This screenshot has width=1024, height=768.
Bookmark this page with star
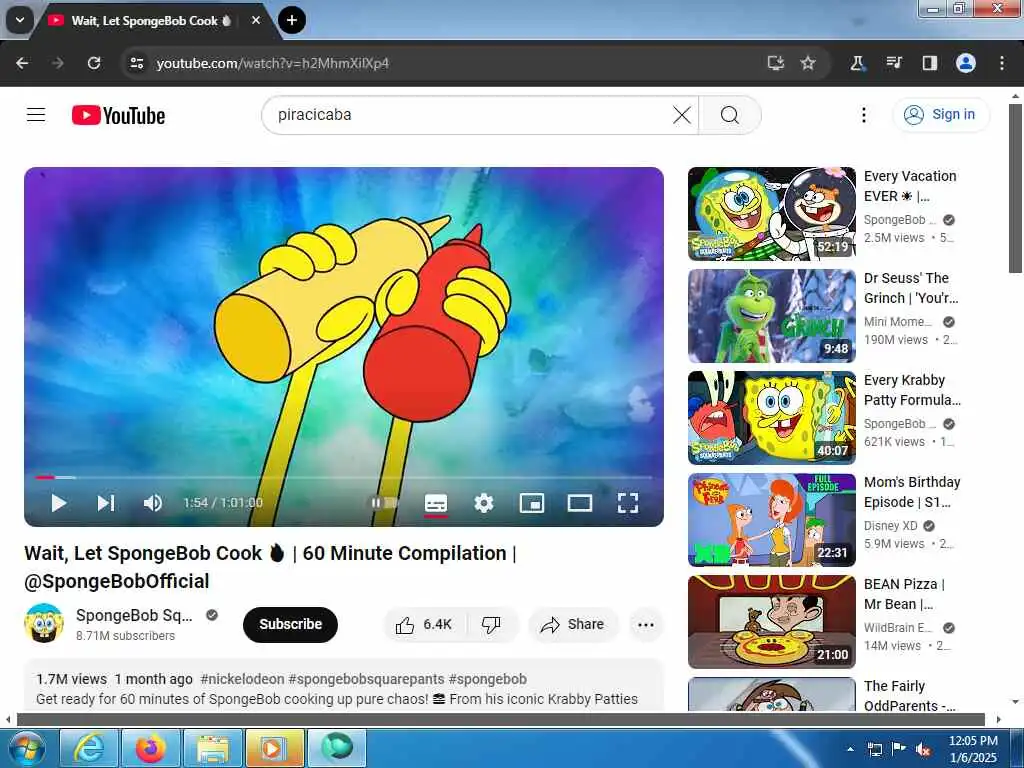808,63
